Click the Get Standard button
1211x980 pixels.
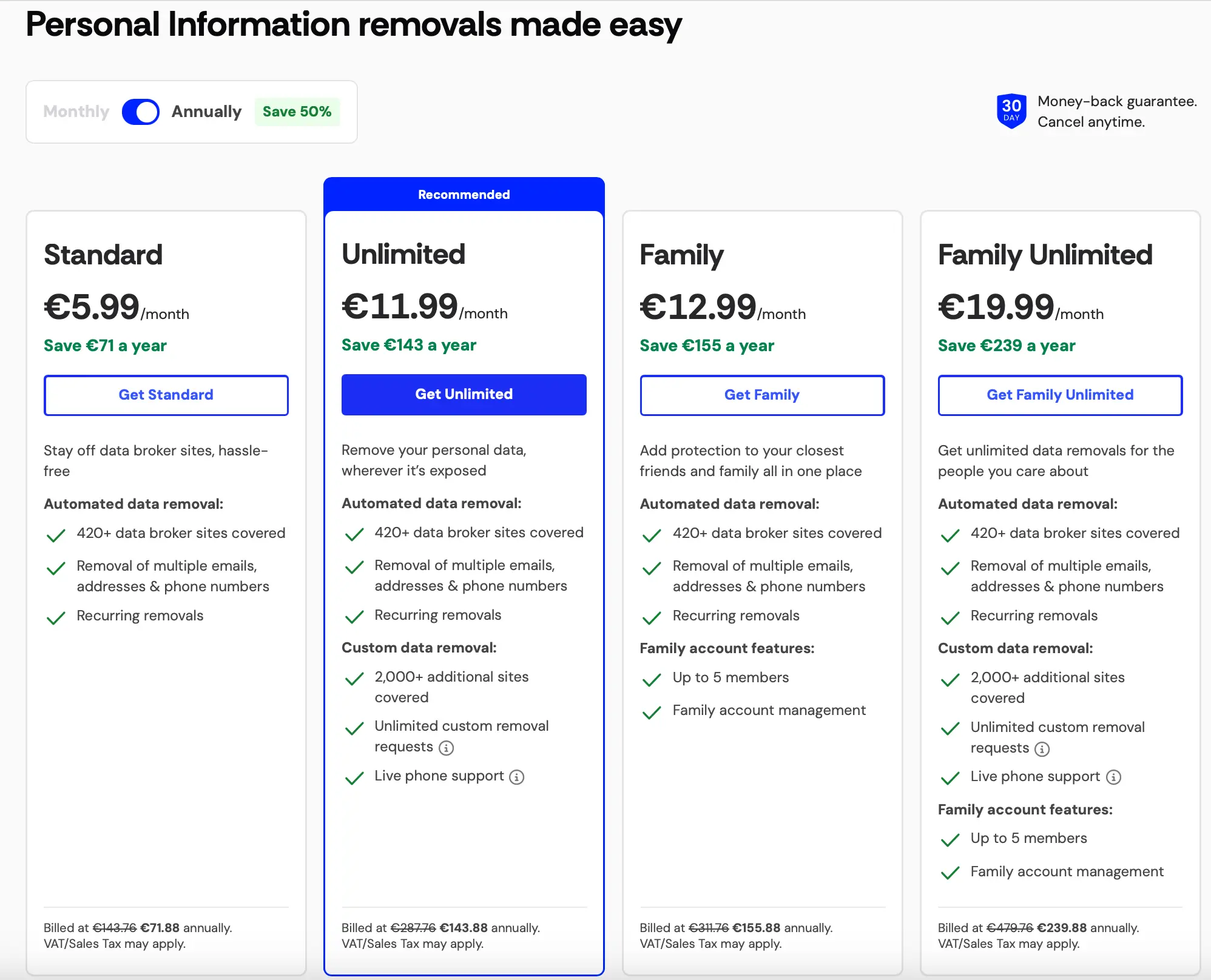click(x=166, y=395)
